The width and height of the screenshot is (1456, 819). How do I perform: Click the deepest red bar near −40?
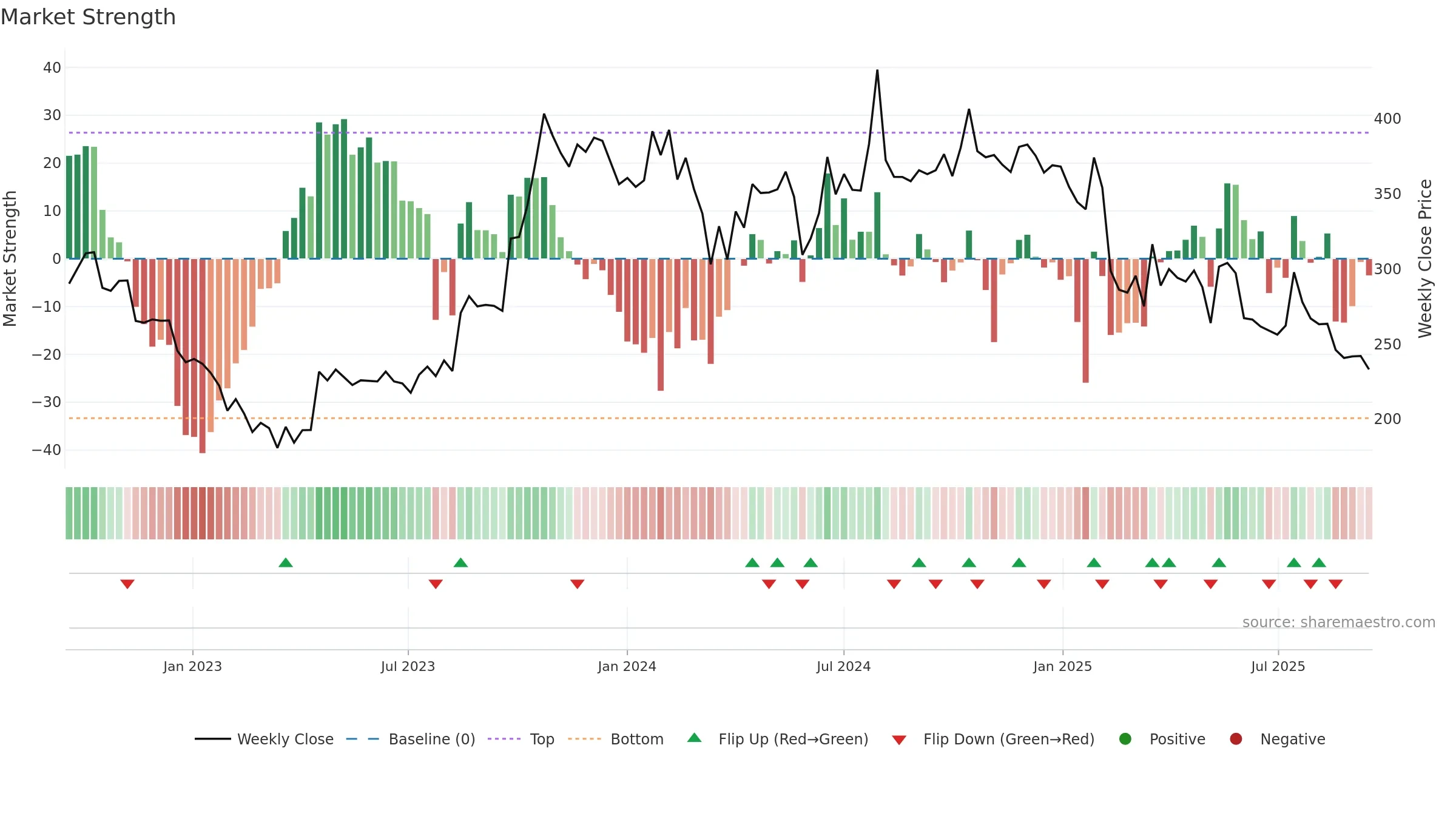203,356
